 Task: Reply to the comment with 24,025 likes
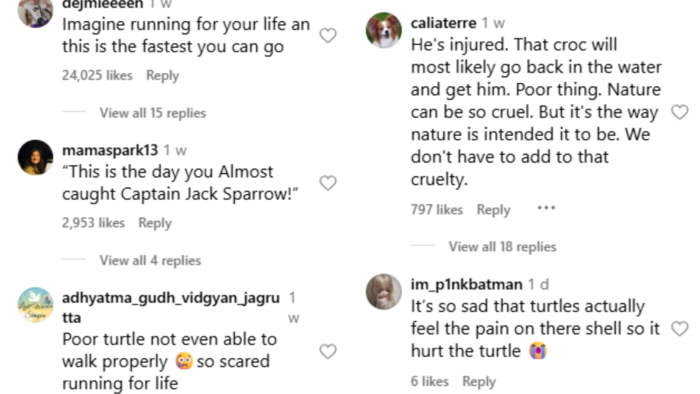162,75
